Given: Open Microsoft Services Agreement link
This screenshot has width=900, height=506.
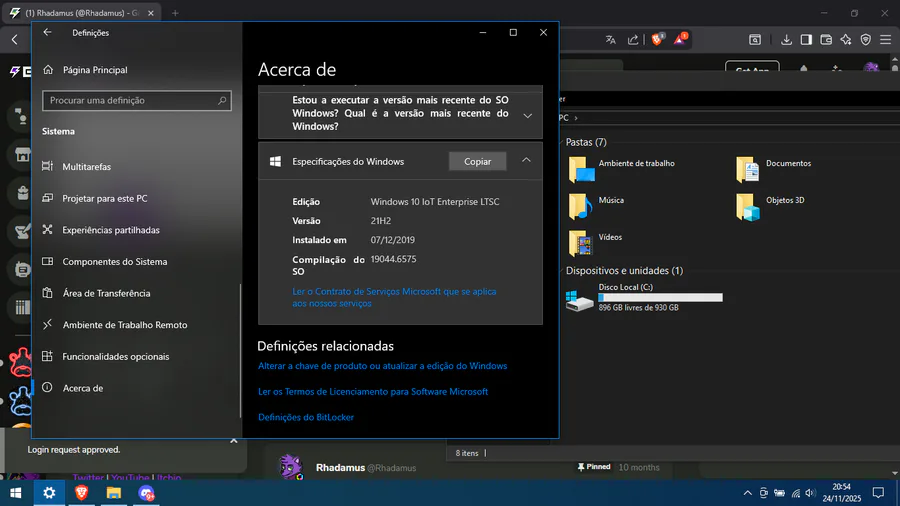Looking at the screenshot, I should point(394,297).
